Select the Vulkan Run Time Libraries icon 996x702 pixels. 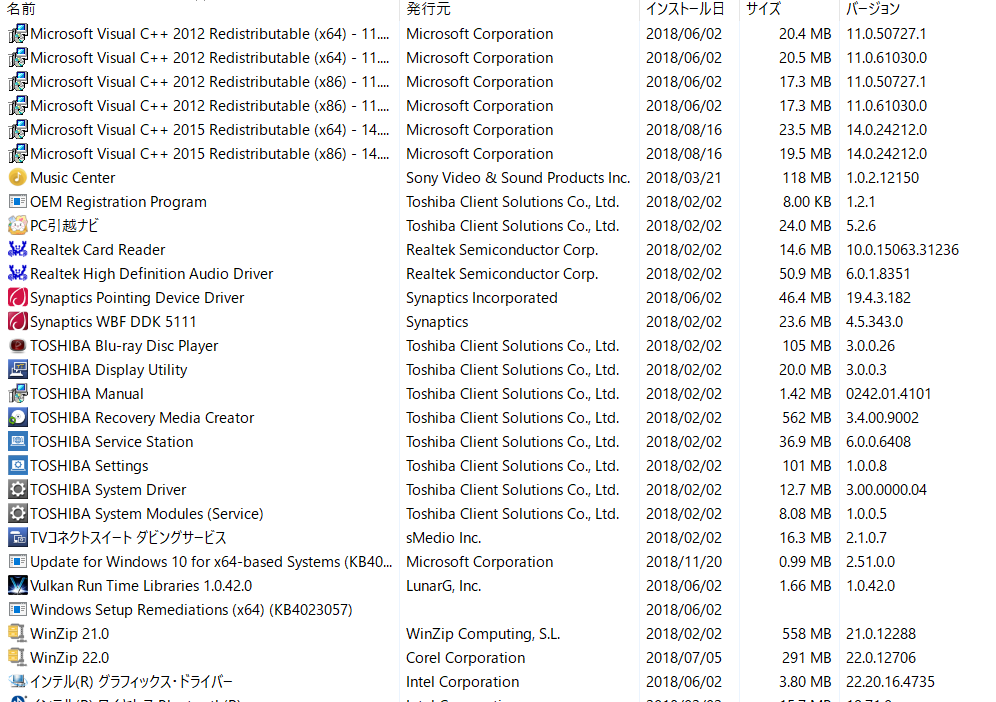tap(17, 585)
